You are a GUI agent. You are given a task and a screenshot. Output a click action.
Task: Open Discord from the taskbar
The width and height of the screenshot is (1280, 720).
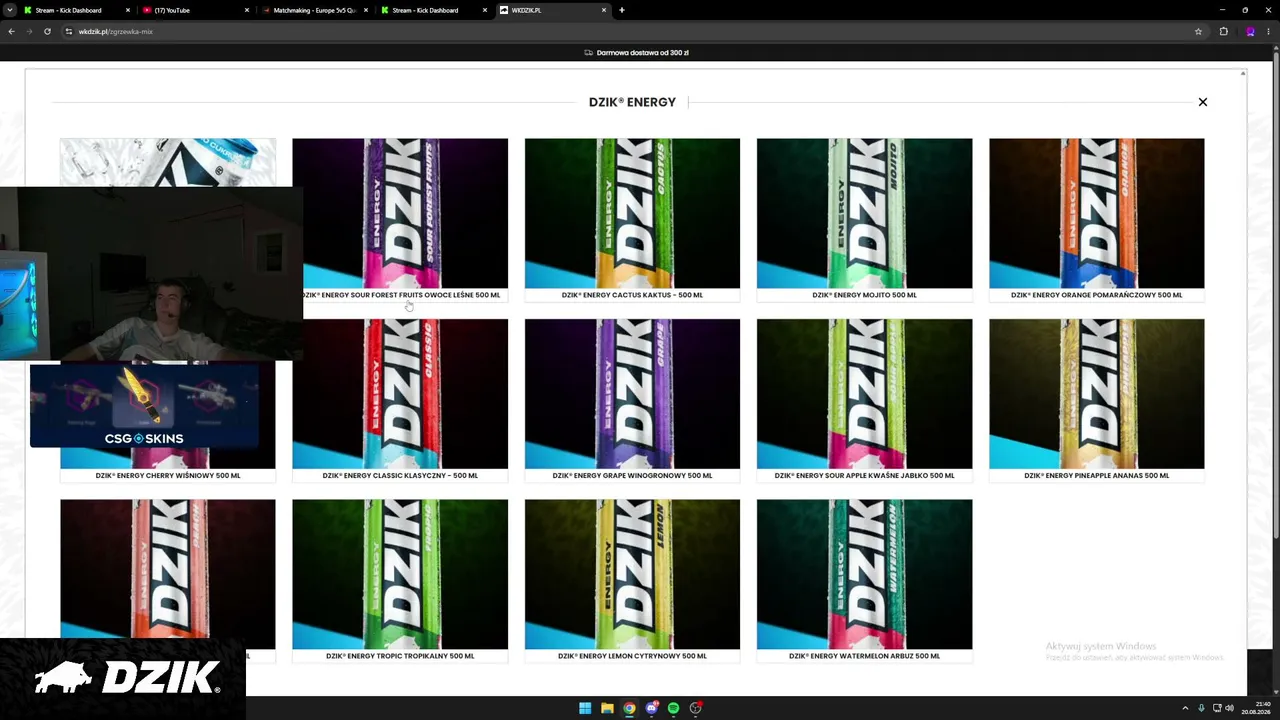(651, 708)
